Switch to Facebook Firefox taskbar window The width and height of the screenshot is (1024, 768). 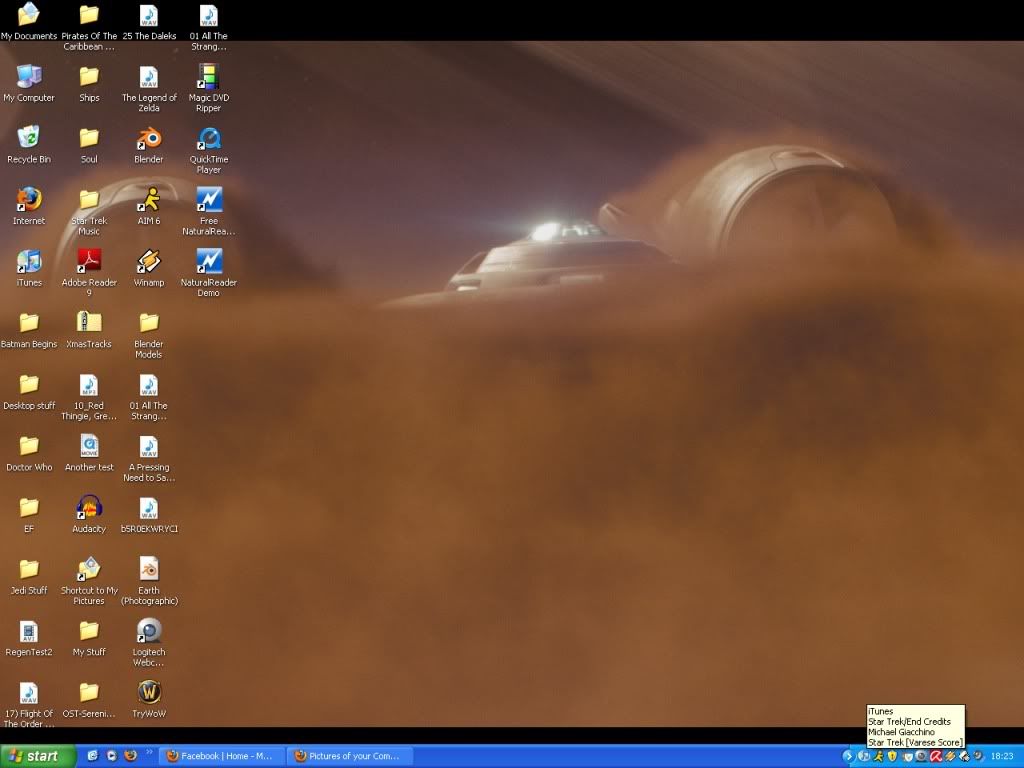pos(222,756)
